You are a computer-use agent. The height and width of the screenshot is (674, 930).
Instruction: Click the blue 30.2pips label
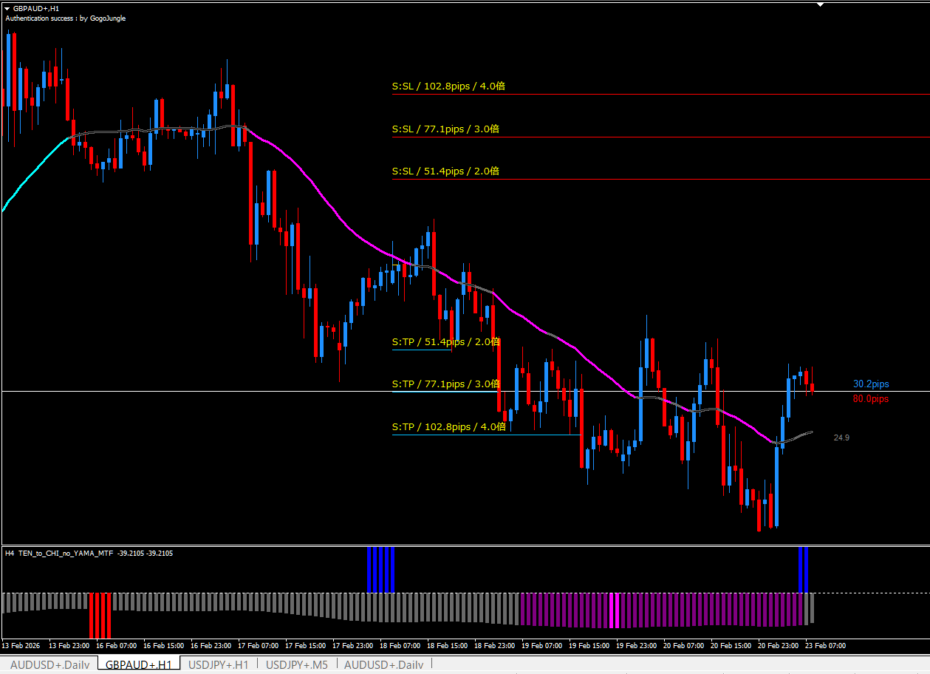click(x=870, y=384)
